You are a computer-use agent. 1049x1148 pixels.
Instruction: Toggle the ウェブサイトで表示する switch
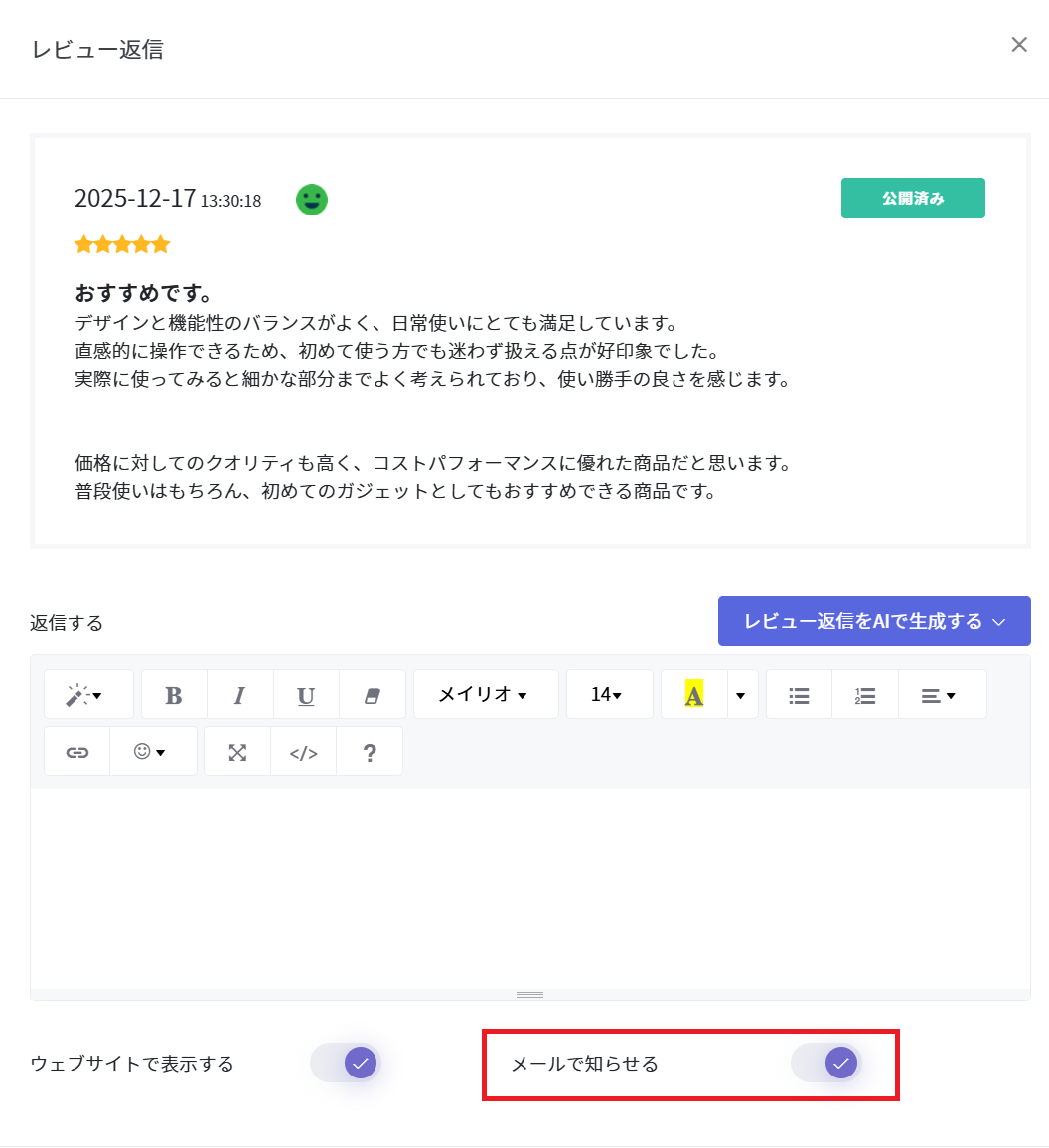[346, 1064]
